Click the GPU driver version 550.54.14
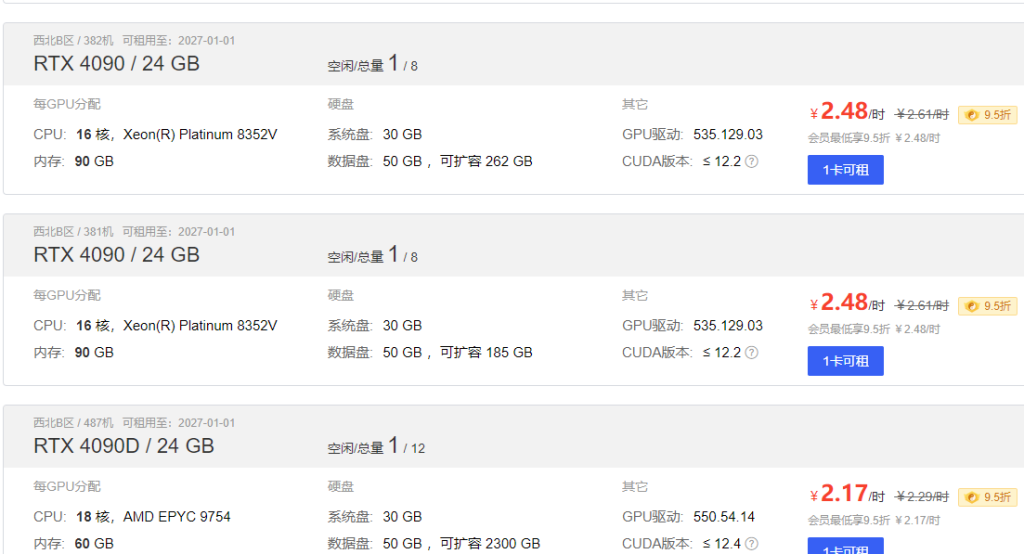The height and width of the screenshot is (554, 1024). click(x=724, y=517)
